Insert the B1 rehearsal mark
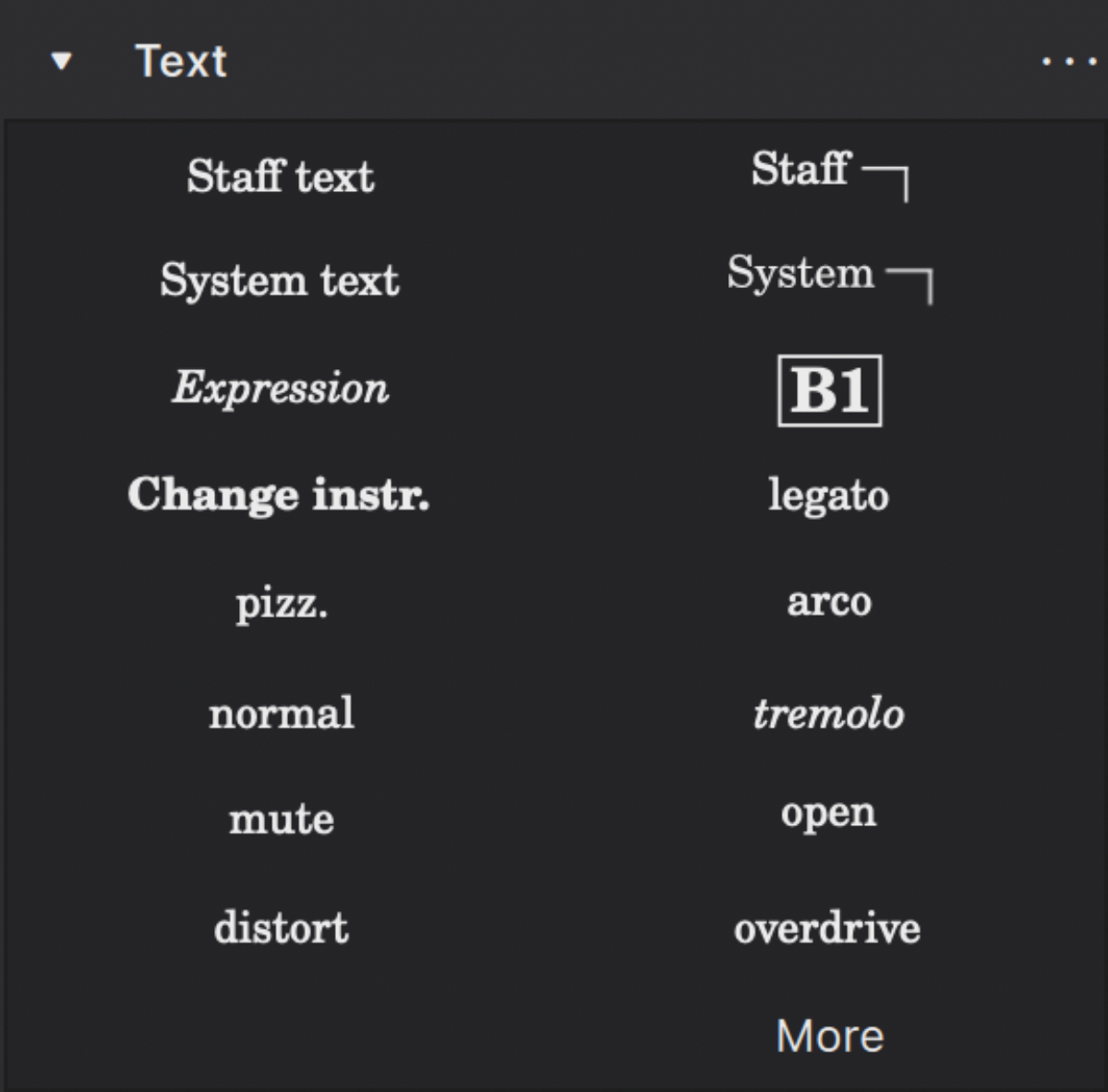The height and width of the screenshot is (1092, 1108). click(829, 390)
